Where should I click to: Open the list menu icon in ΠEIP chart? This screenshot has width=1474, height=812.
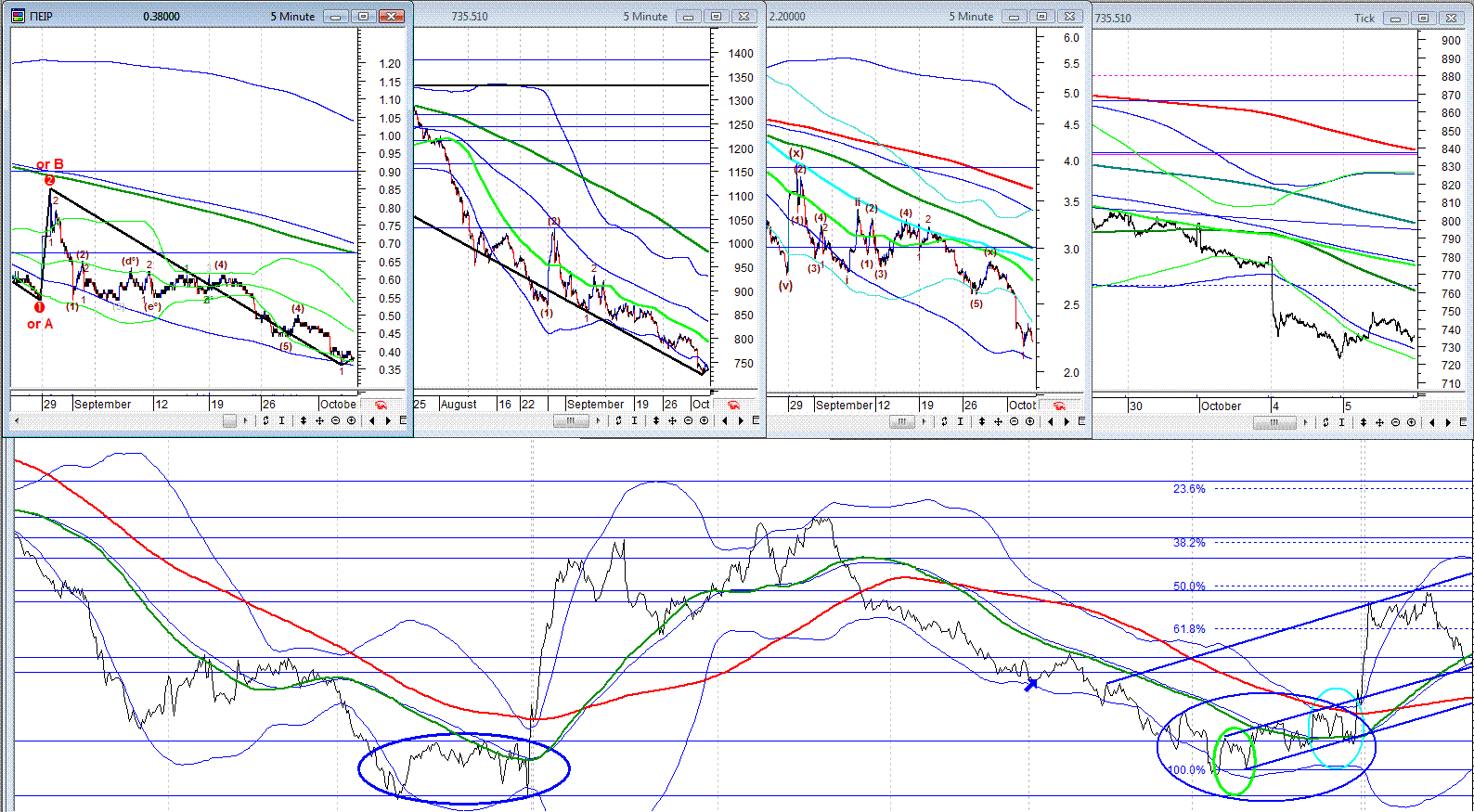point(403,420)
